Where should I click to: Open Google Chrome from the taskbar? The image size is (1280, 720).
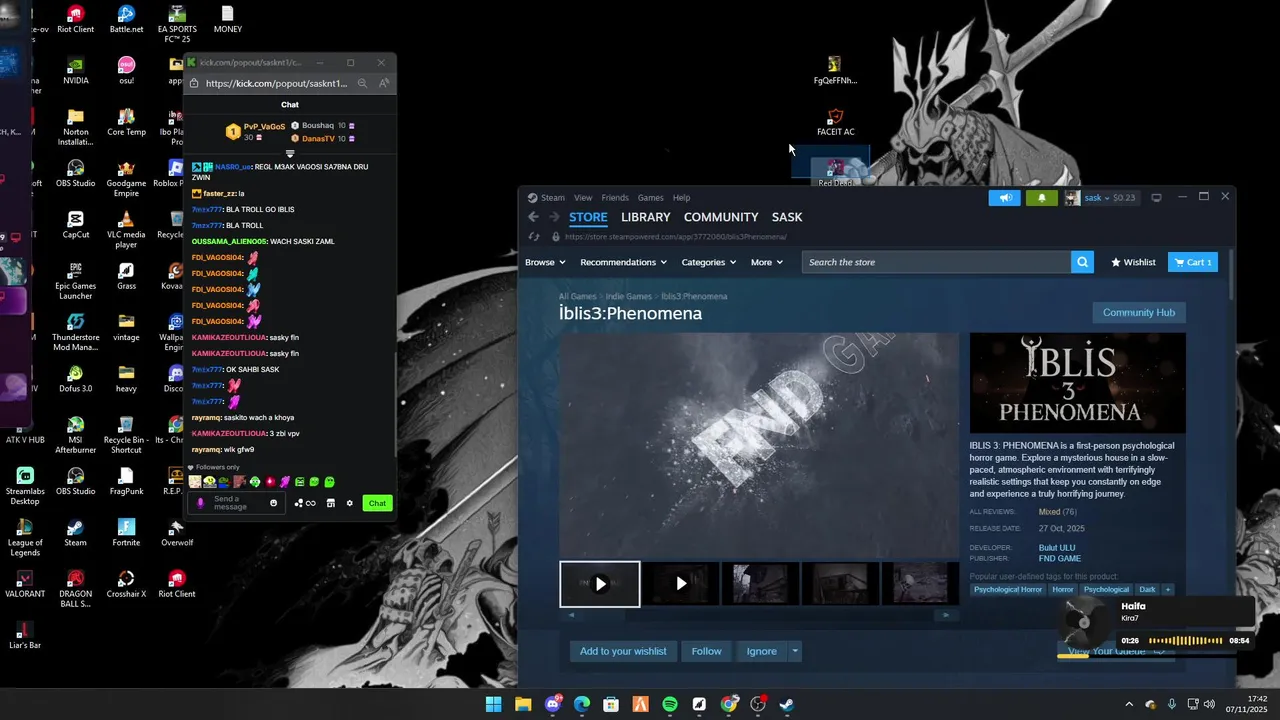click(729, 704)
